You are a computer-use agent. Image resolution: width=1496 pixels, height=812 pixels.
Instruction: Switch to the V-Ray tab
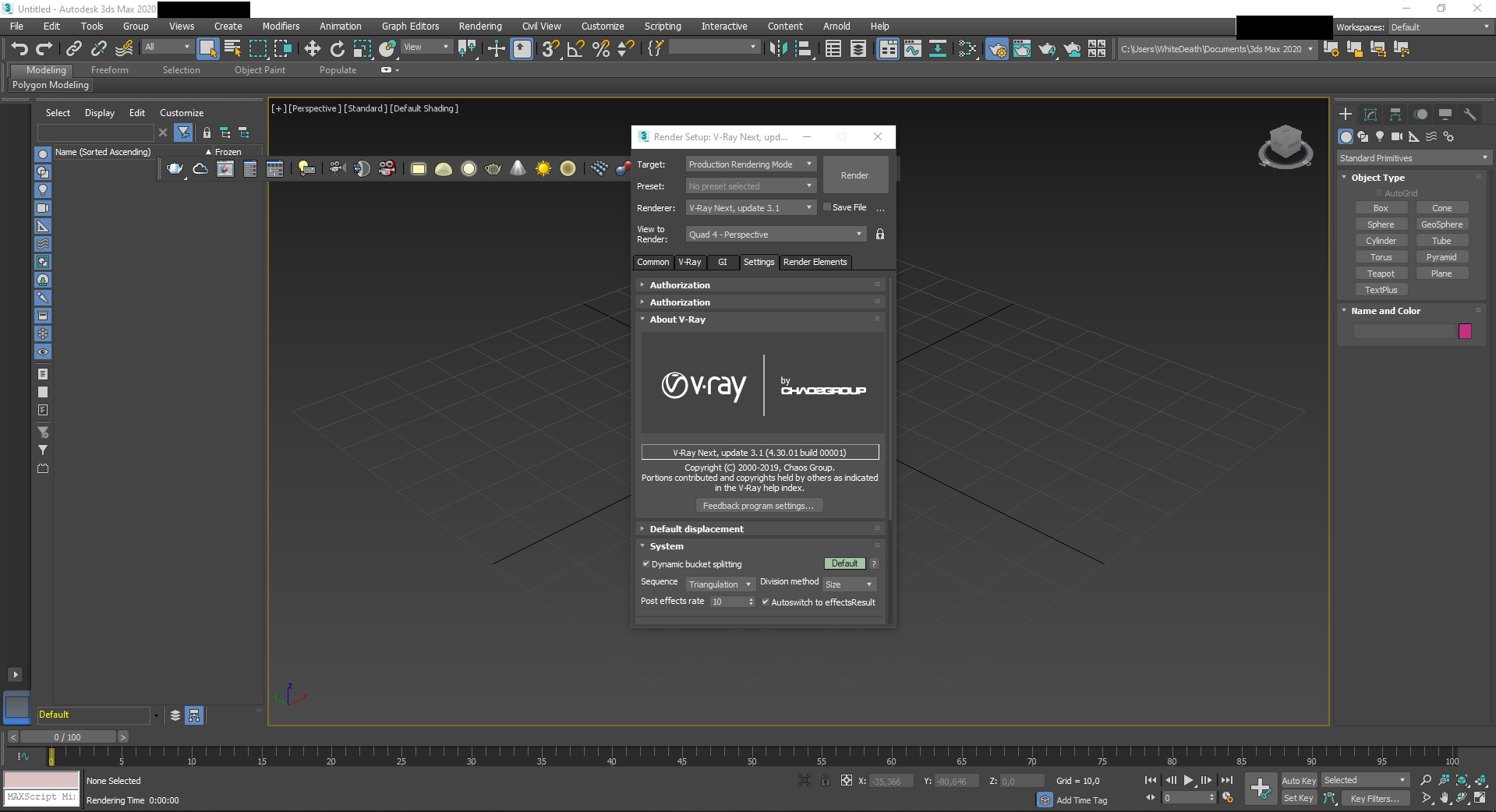(690, 262)
